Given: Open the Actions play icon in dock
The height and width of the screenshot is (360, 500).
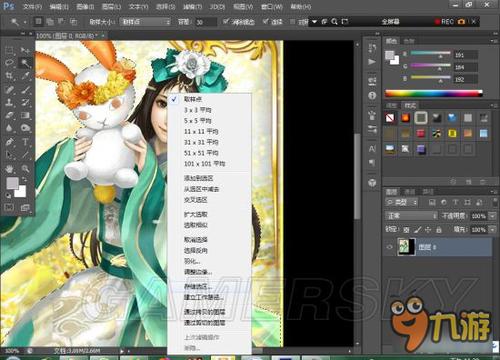Looking at the screenshot, I should (372, 62).
